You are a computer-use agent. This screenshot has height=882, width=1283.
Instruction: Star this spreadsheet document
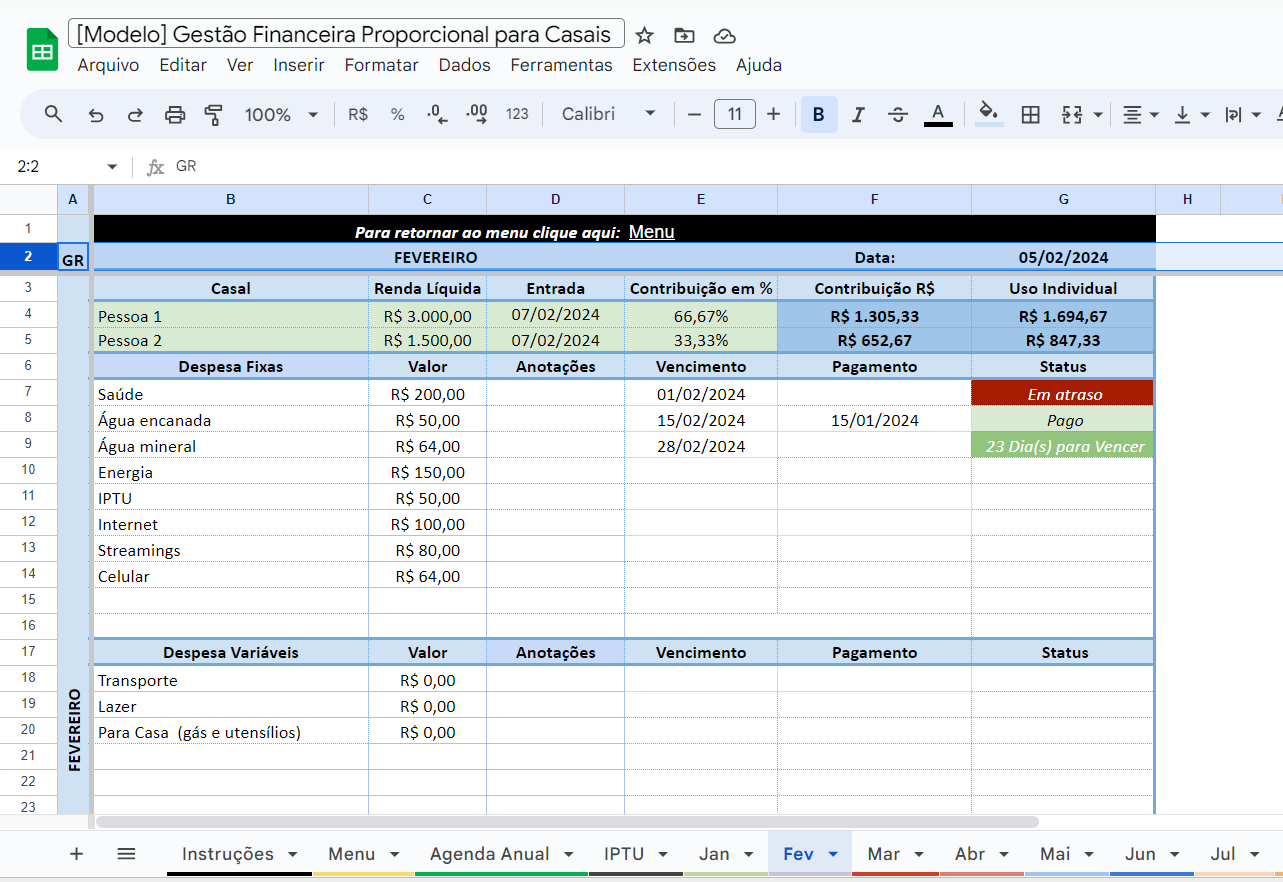pyautogui.click(x=645, y=36)
